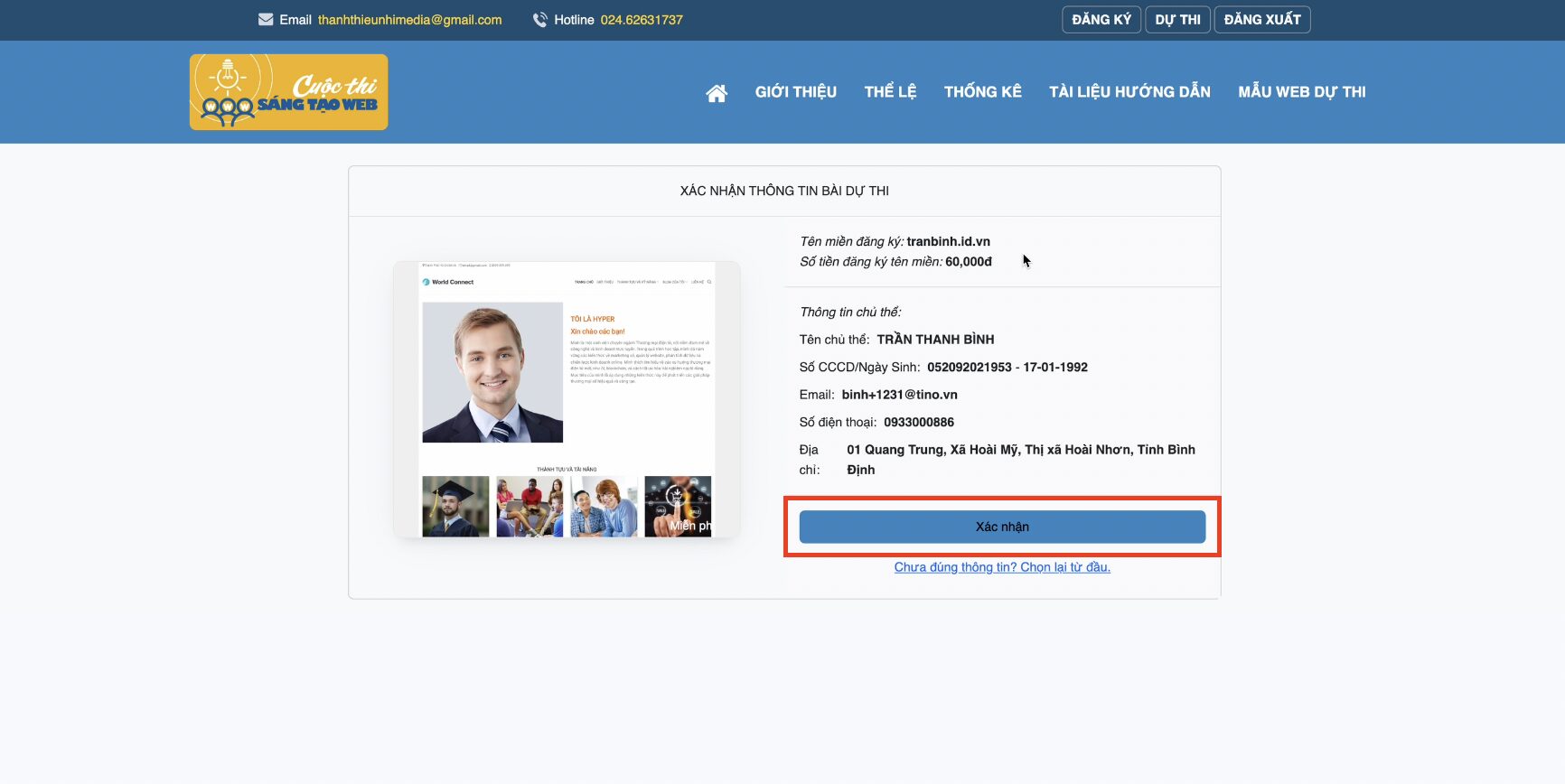The image size is (1565, 784).
Task: Open the THỂ LỆ menu item
Action: 890,92
